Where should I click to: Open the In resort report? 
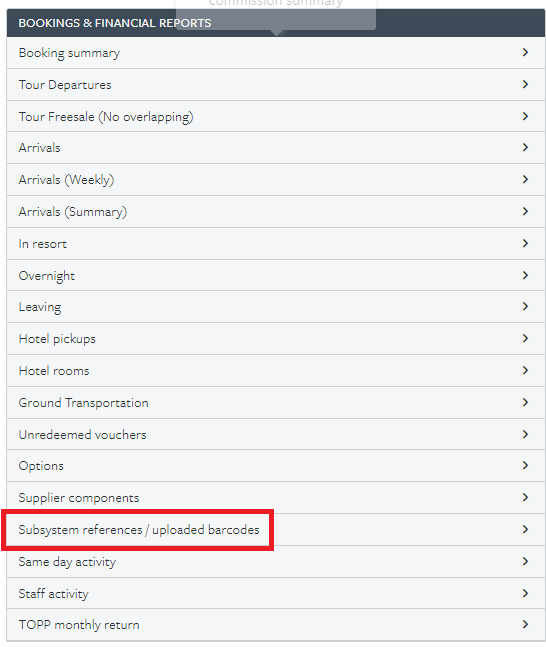pyautogui.click(x=276, y=243)
